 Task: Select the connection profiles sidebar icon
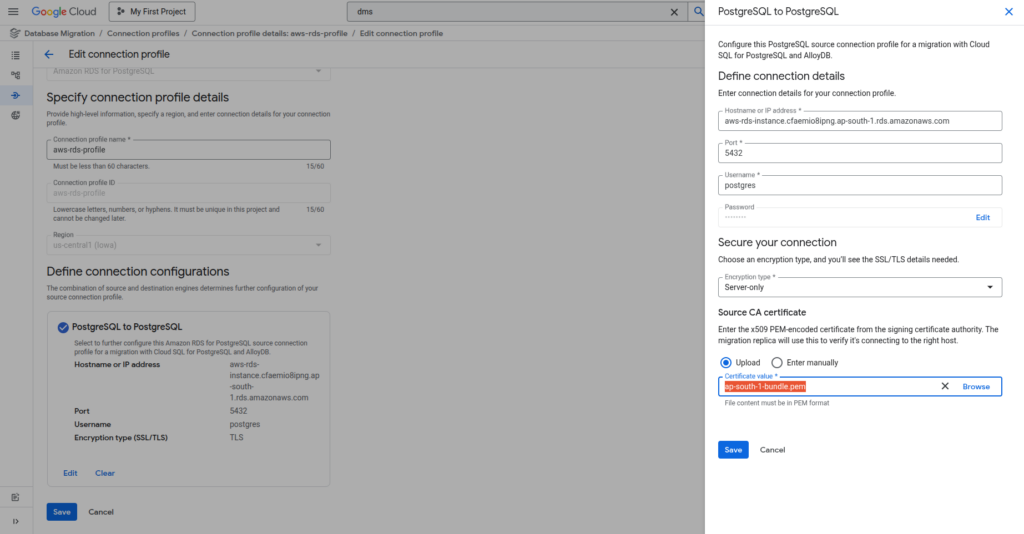(x=15, y=95)
